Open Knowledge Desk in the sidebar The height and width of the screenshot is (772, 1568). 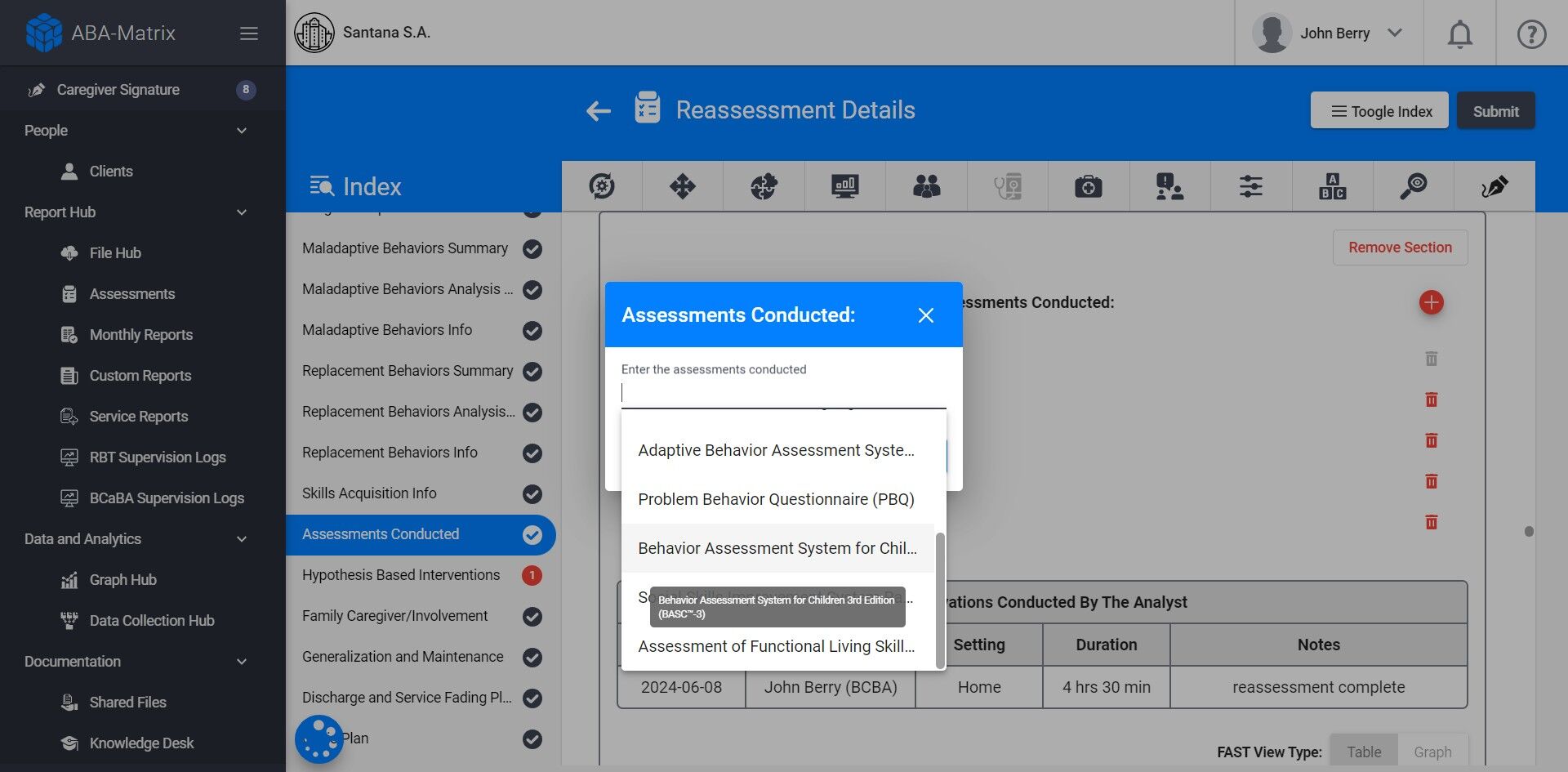143,743
